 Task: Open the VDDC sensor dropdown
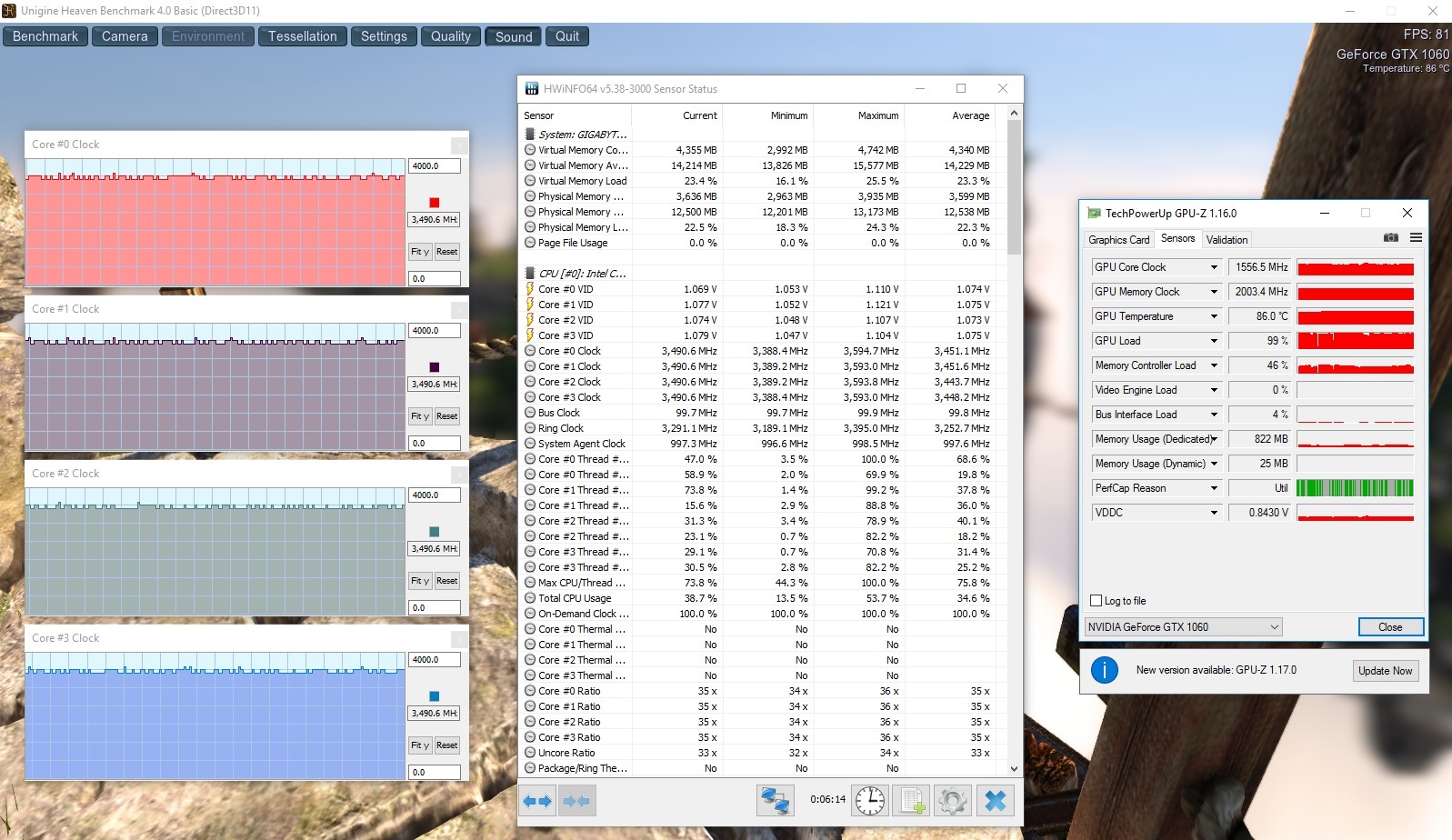[x=1214, y=513]
